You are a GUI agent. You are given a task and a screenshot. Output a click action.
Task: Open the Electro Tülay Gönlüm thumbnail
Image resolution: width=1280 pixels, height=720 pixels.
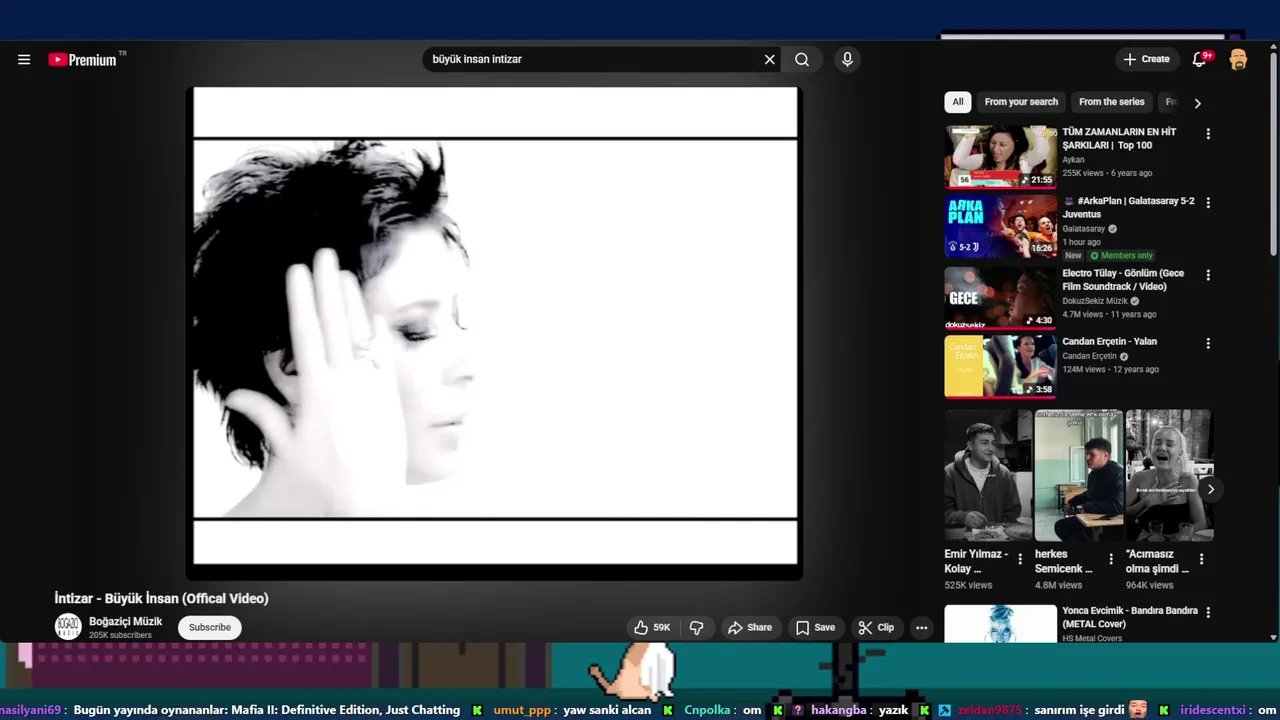tap(1000, 297)
